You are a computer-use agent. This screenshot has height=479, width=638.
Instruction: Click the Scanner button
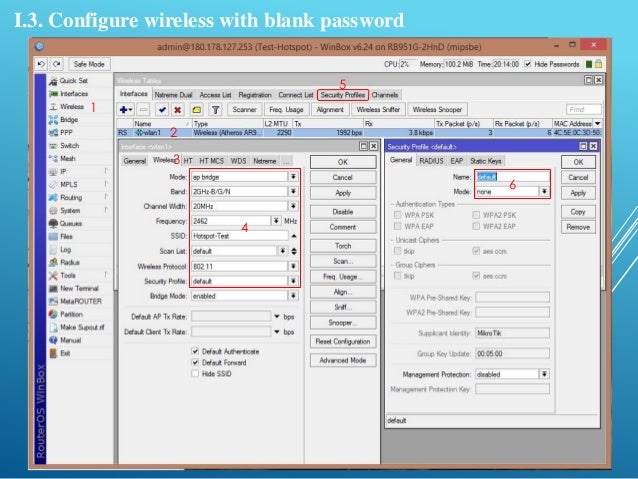tap(245, 109)
